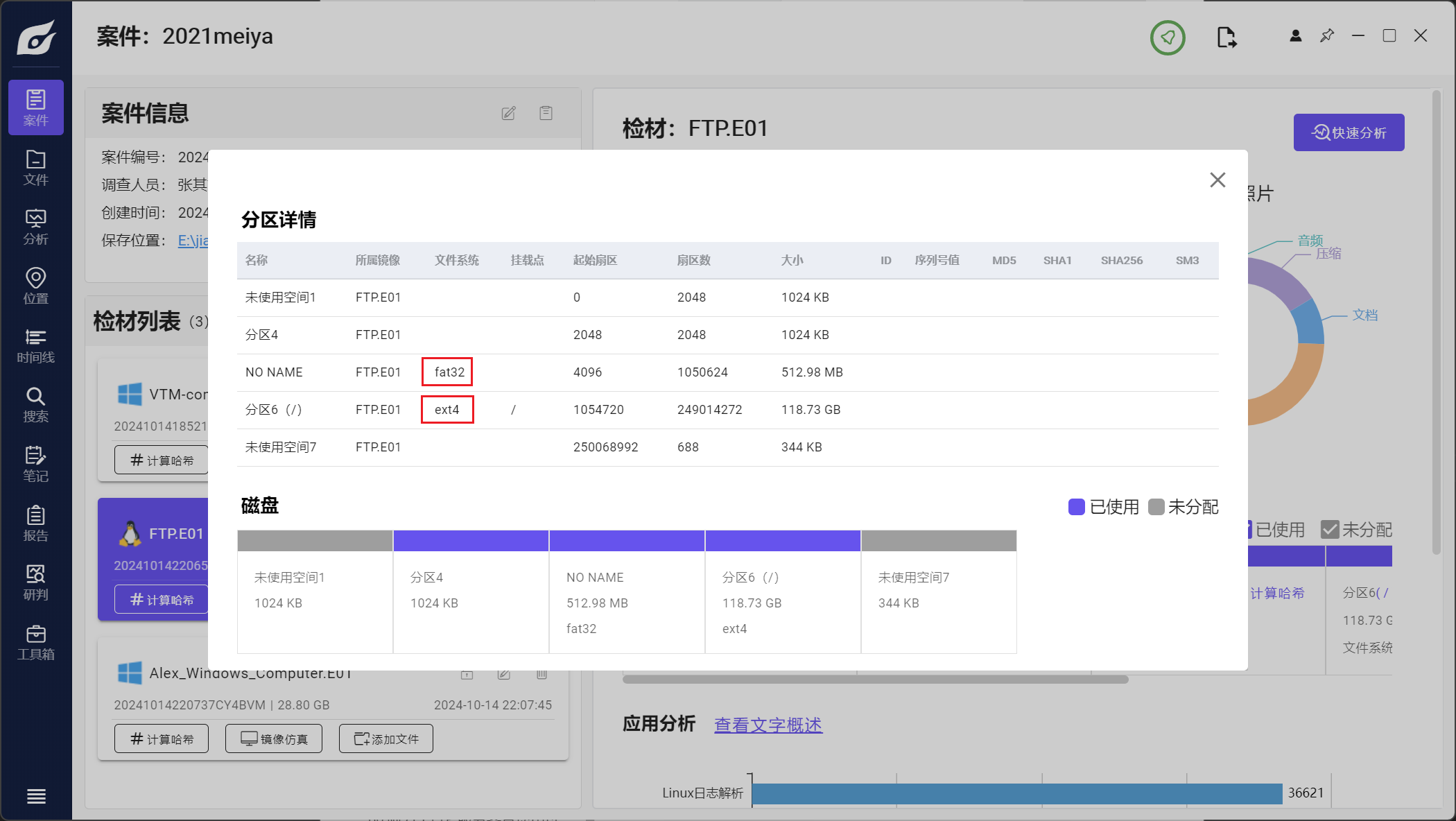Click the fat32 filesystem cell
The width and height of the screenshot is (1456, 821).
click(x=449, y=372)
